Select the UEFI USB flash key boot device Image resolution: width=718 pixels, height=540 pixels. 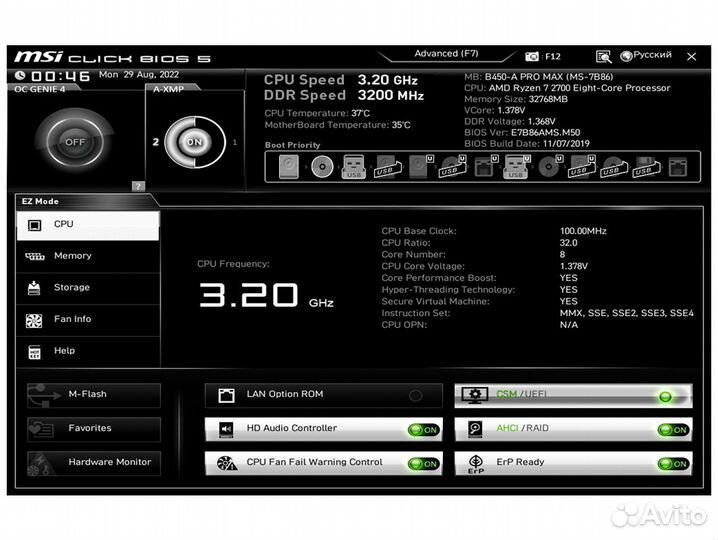tap(517, 167)
